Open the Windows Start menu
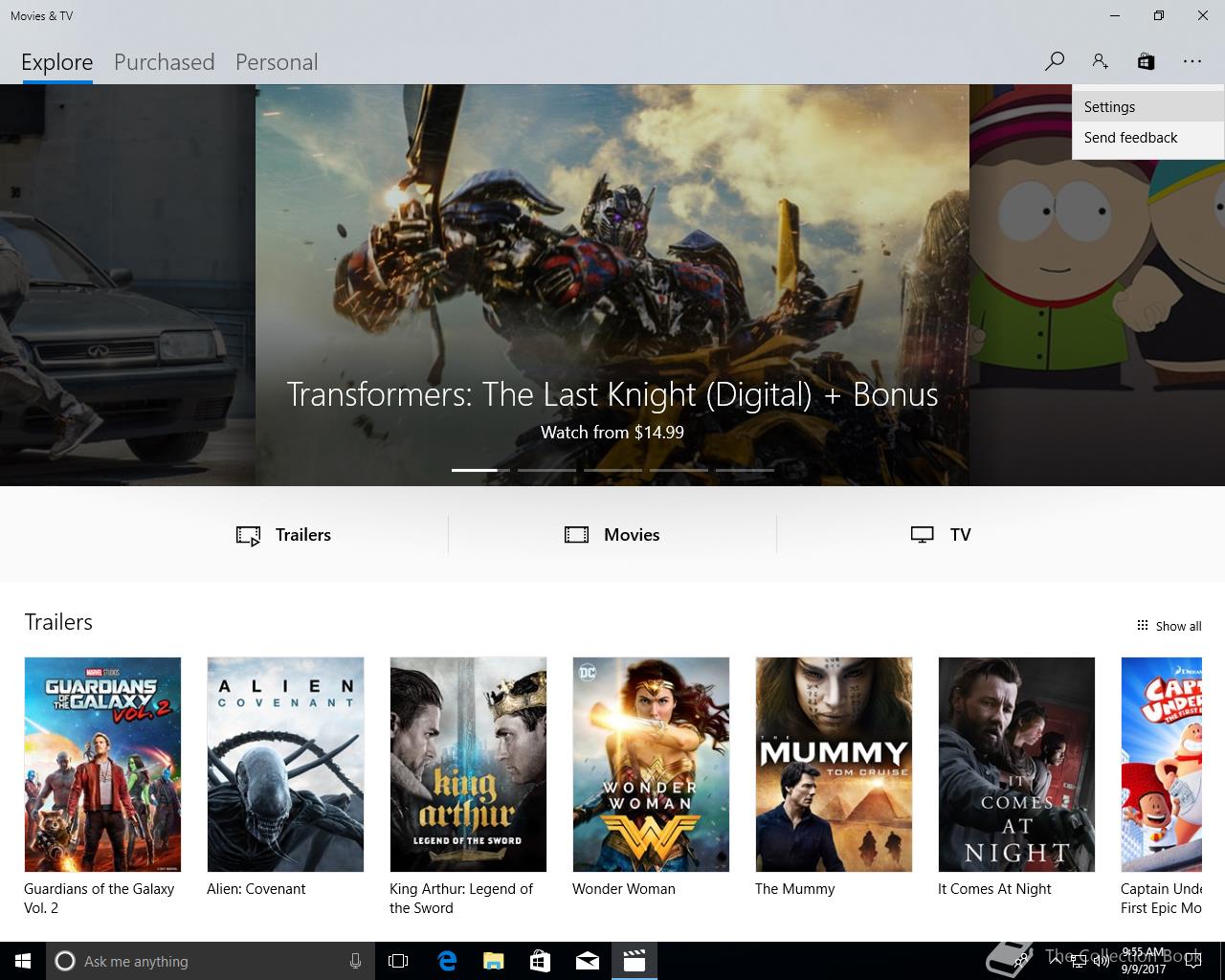 tap(23, 961)
